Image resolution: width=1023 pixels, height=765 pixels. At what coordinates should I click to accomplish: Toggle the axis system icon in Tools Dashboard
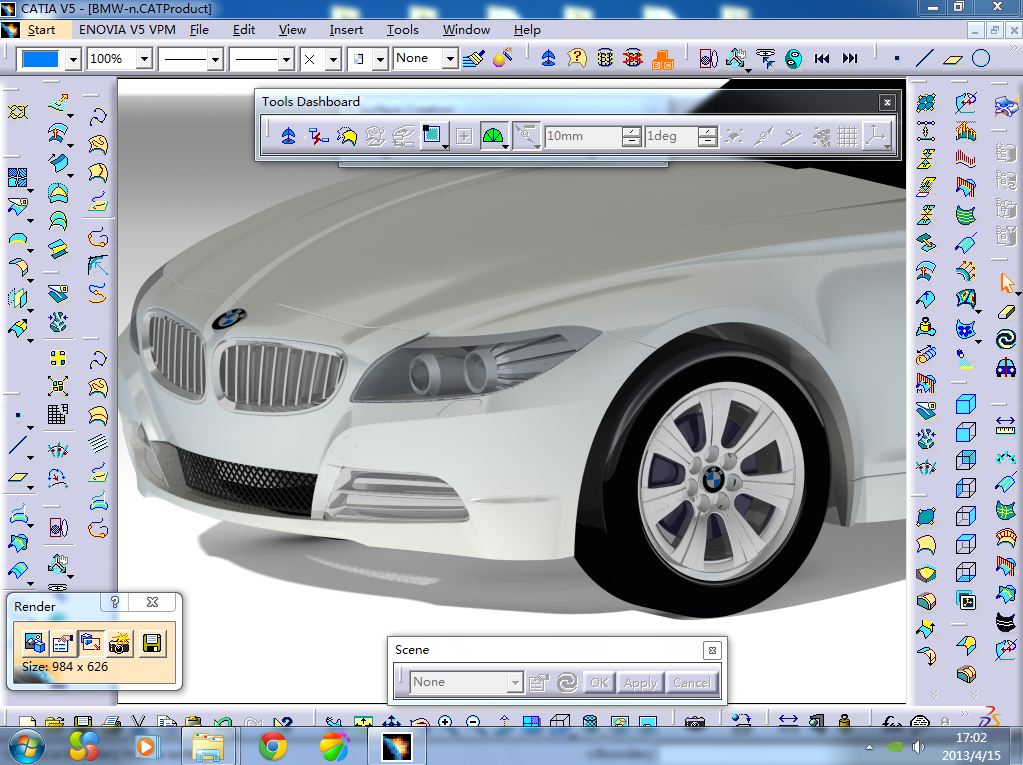point(876,136)
